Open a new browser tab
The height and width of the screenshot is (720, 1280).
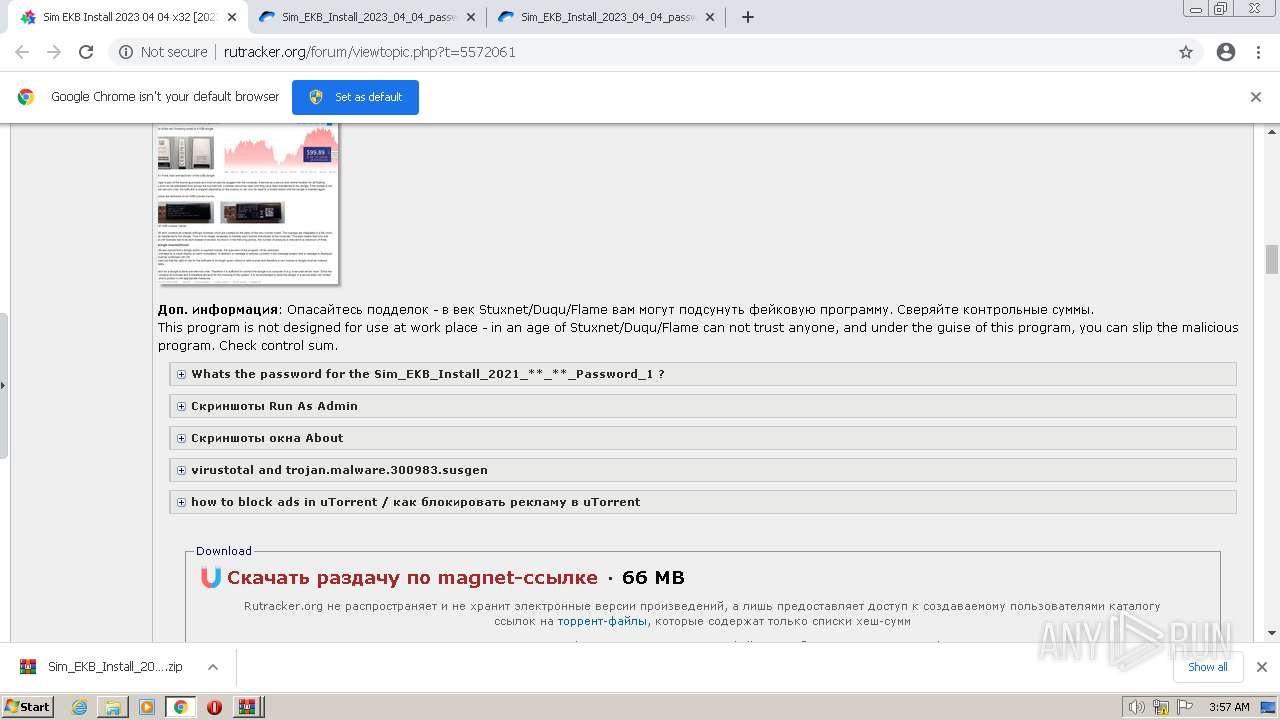(x=747, y=17)
